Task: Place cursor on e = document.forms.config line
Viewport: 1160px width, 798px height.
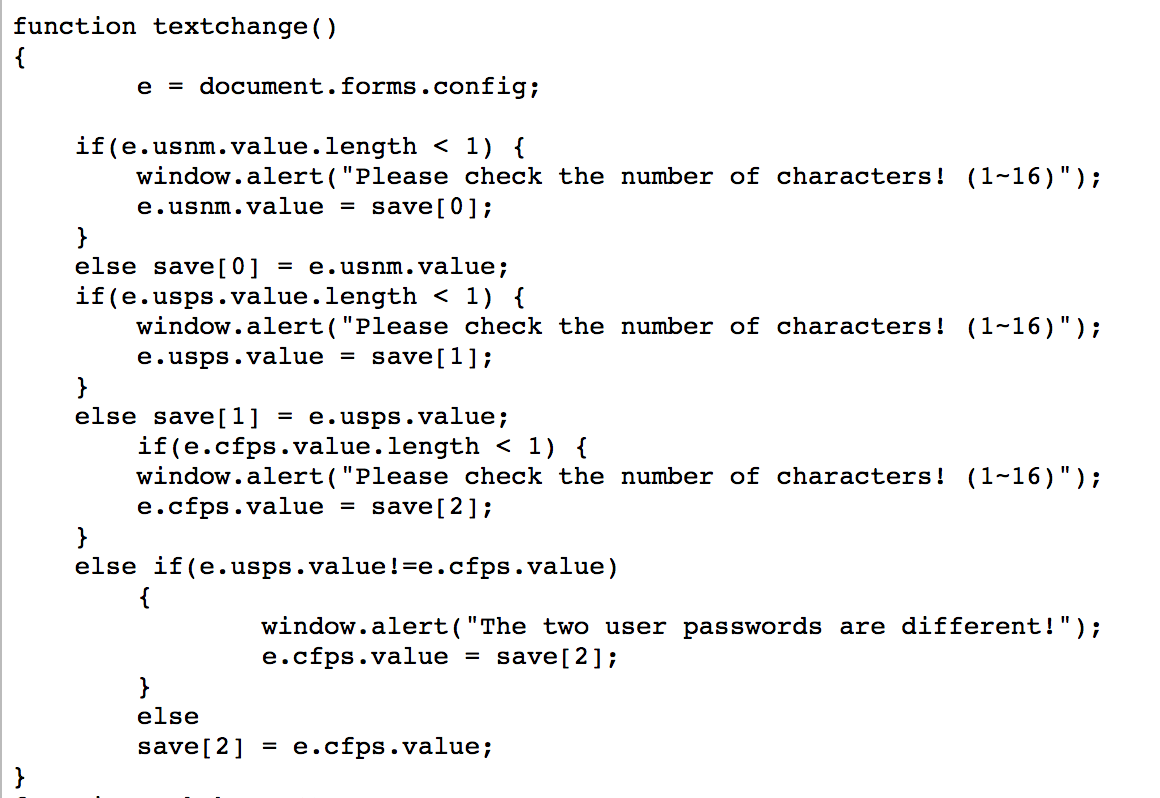Action: point(338,87)
